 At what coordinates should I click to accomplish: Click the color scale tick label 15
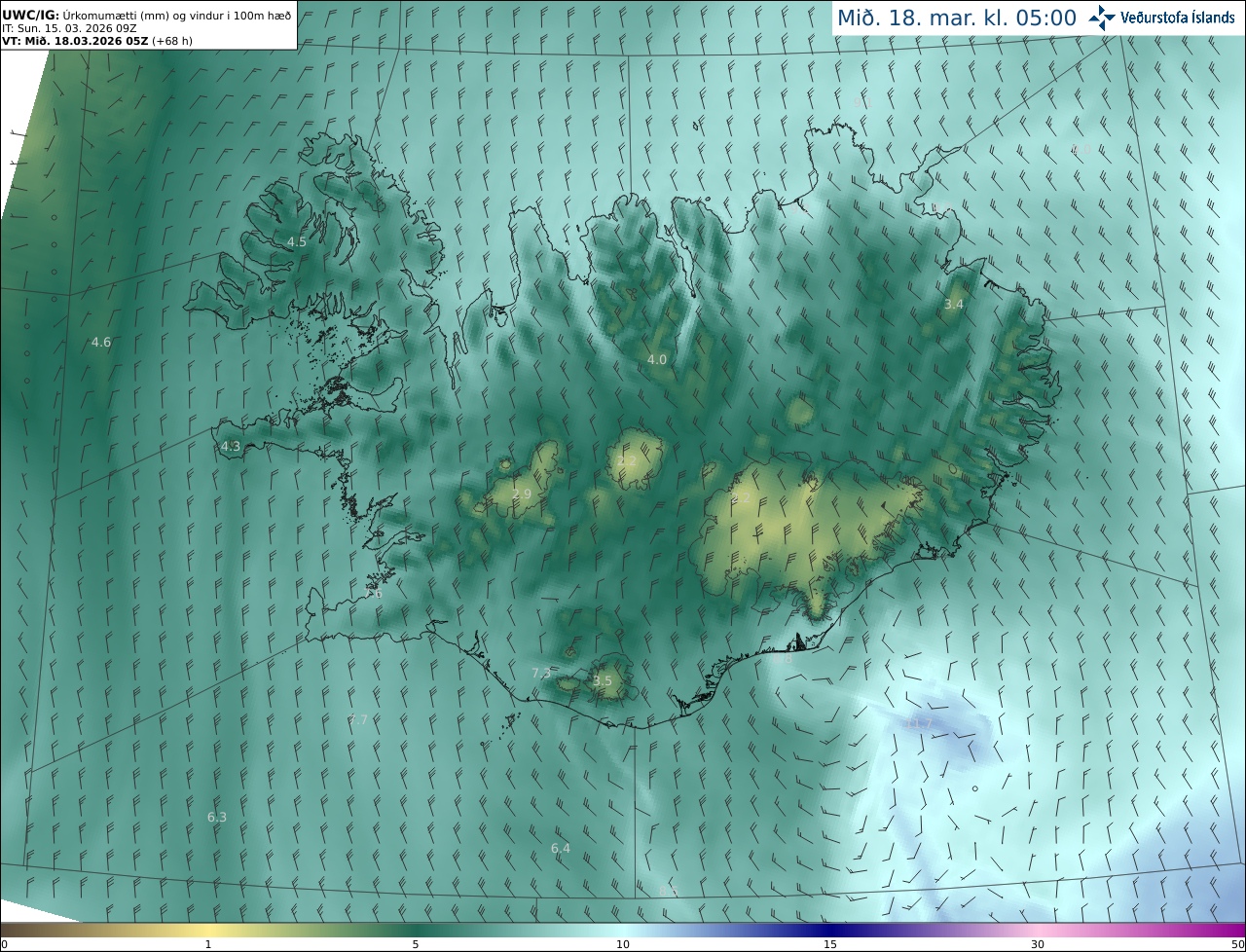click(830, 944)
